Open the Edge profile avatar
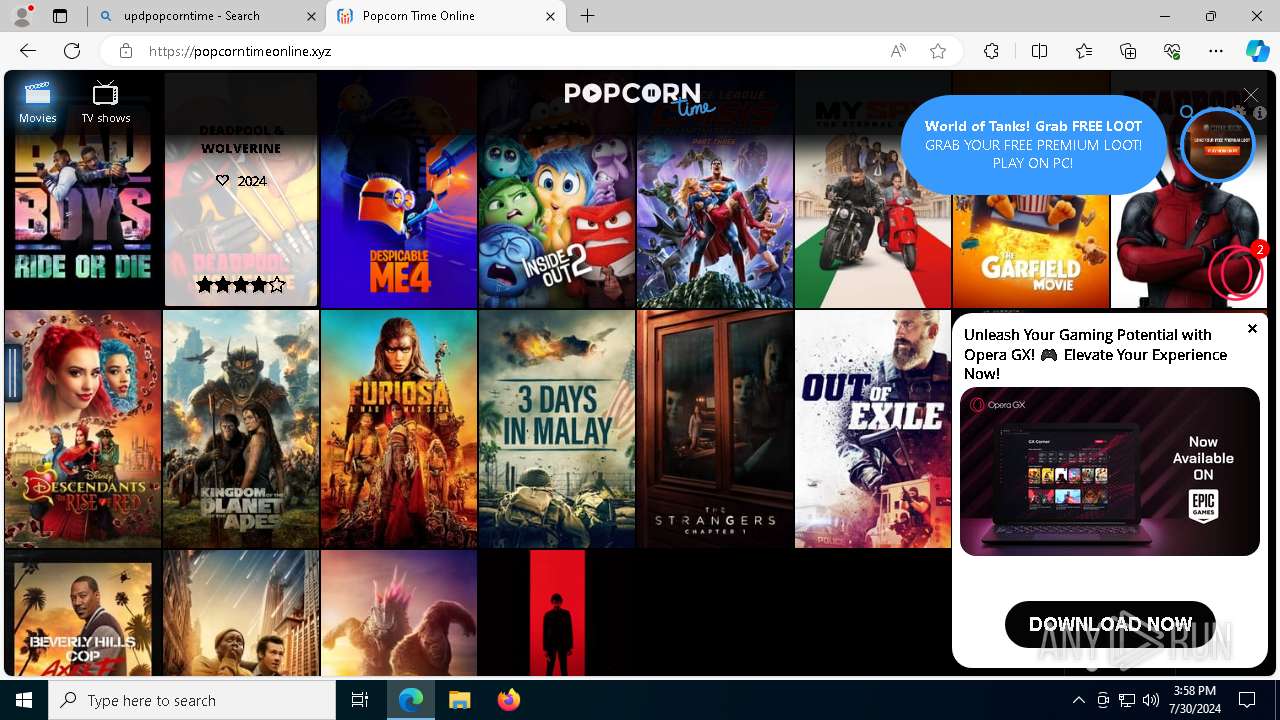 21,16
